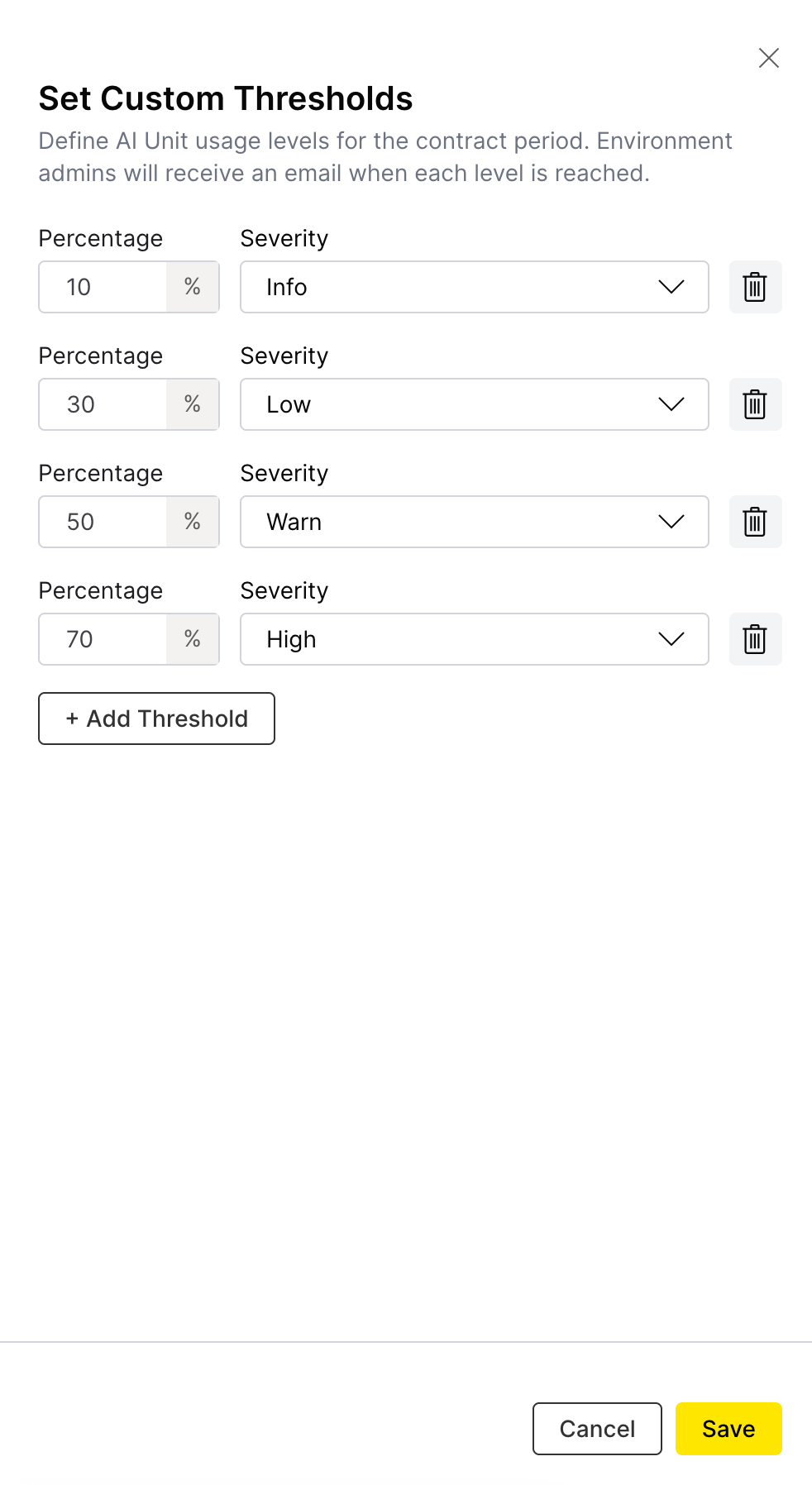Close the Set Custom Thresholds dialog
812x1485 pixels.
point(769,58)
